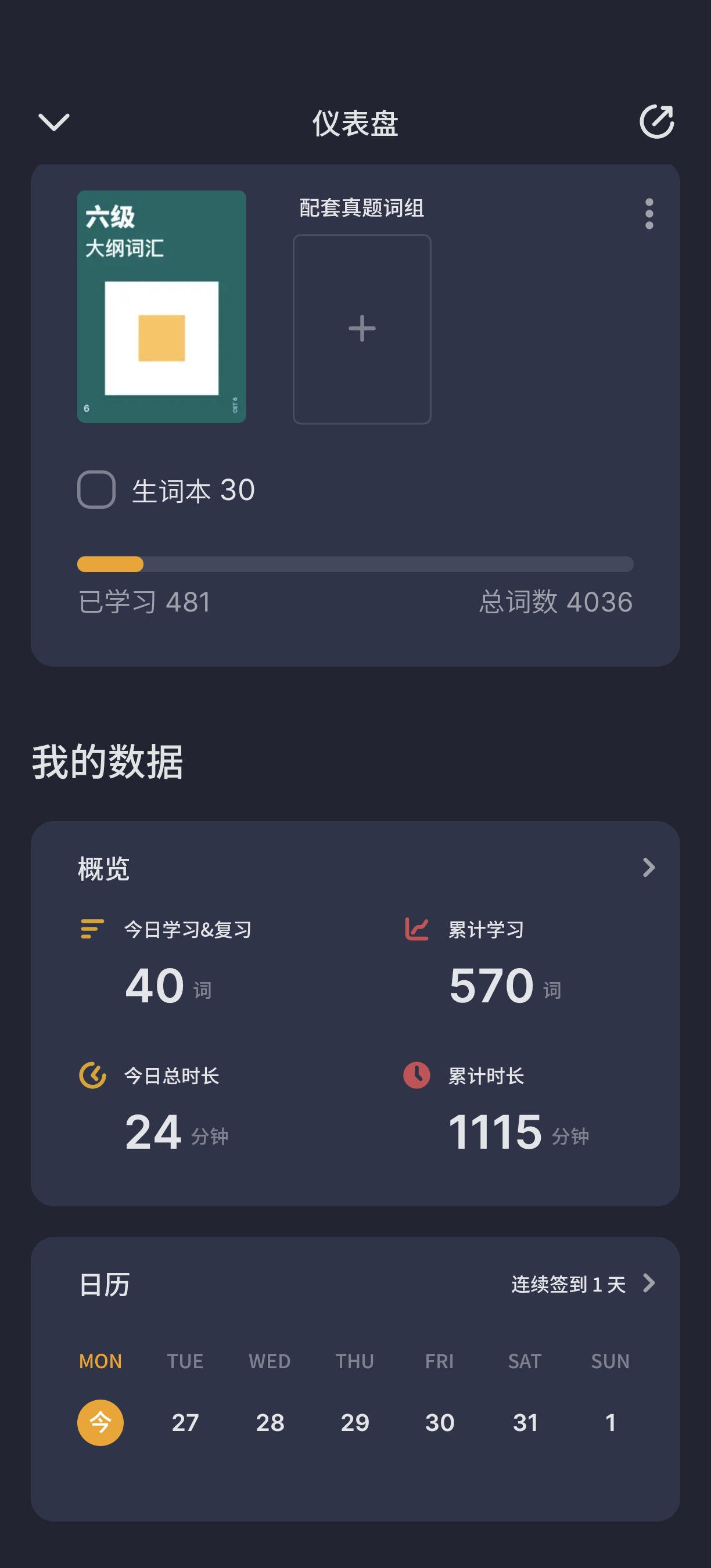Open the 六级大纲词汇 book cover
Screen dimensions: 711x1568
tap(161, 306)
